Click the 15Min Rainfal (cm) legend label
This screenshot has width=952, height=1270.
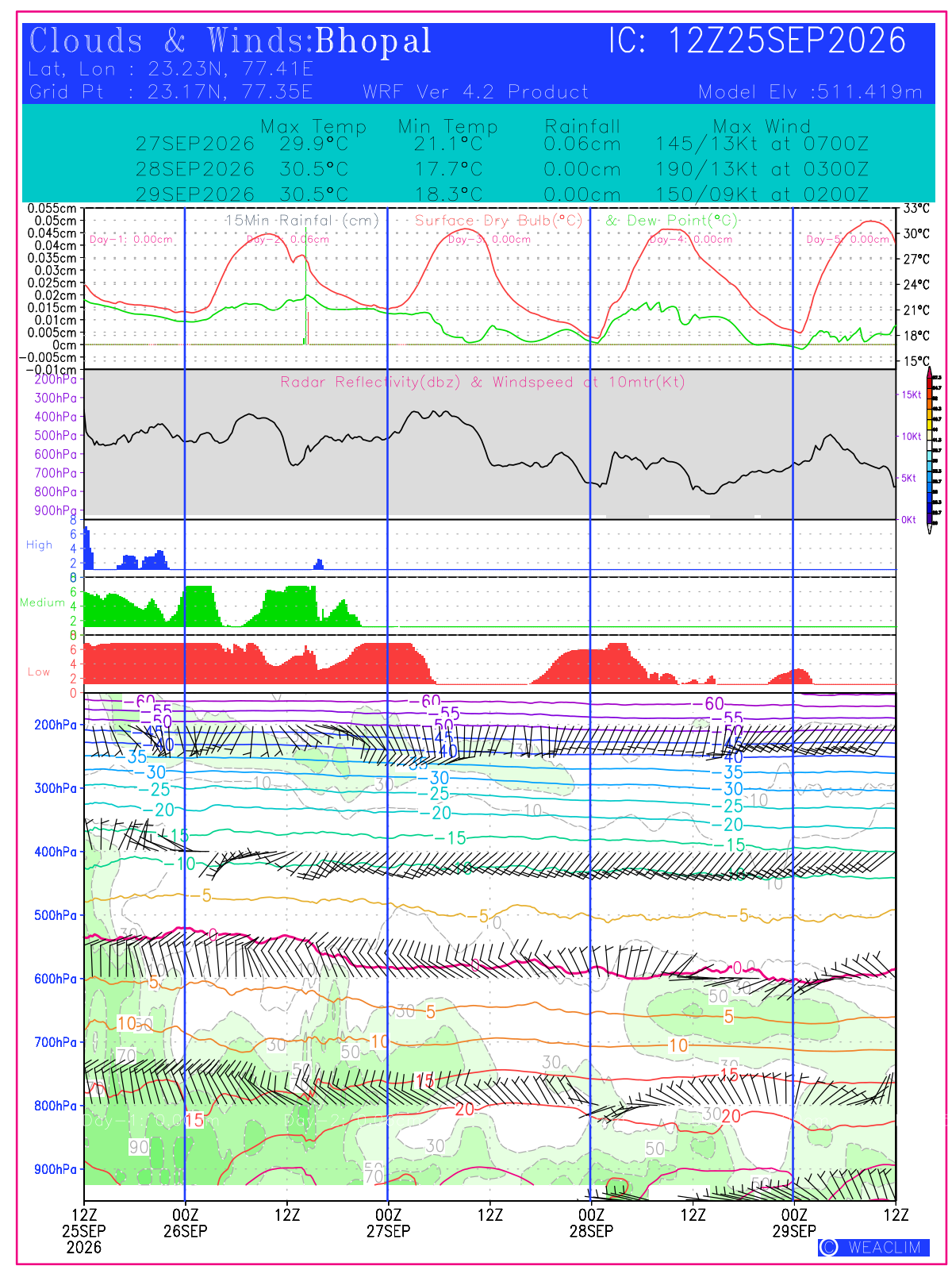tap(302, 220)
